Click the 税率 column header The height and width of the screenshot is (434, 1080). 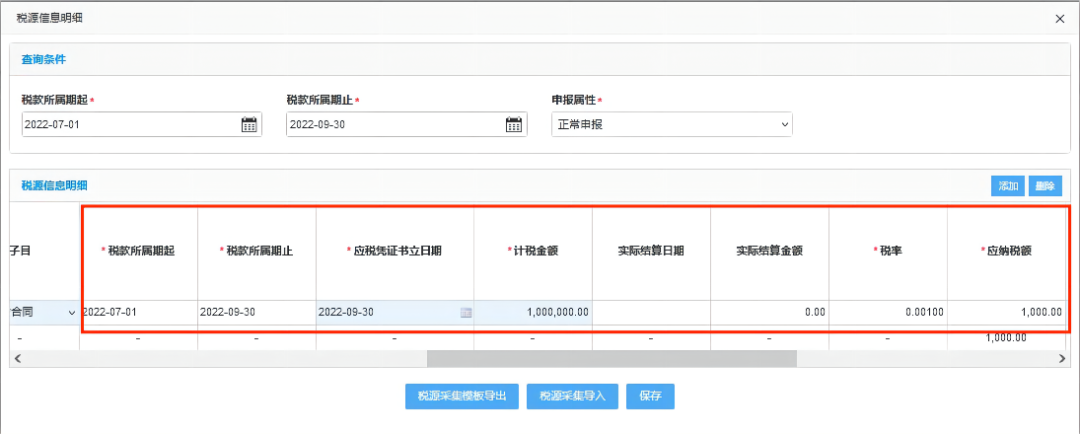[x=888, y=251]
